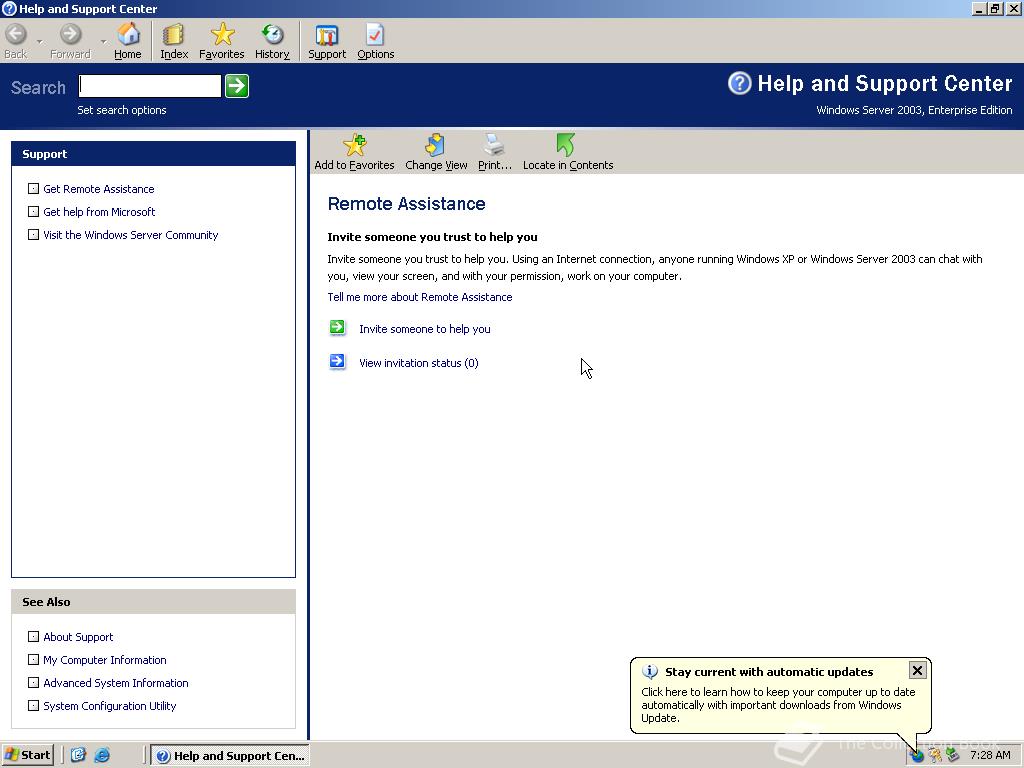Open the Start menu
Screen dimensions: 1024x768
coord(27,755)
